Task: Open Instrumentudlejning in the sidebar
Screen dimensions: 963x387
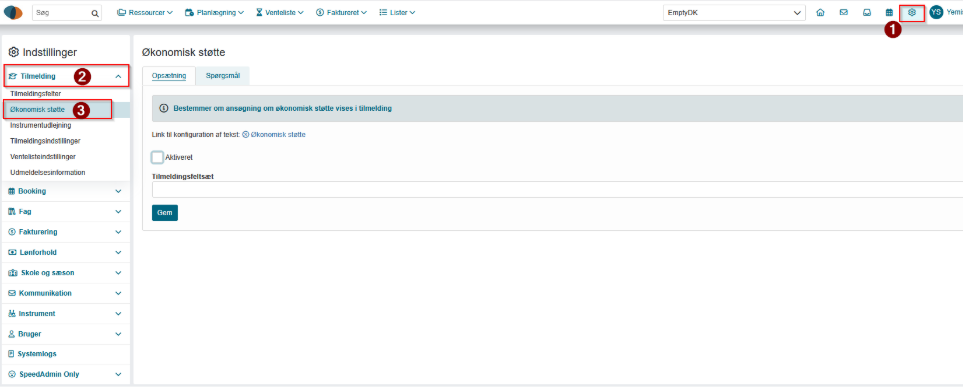Action: (41, 125)
